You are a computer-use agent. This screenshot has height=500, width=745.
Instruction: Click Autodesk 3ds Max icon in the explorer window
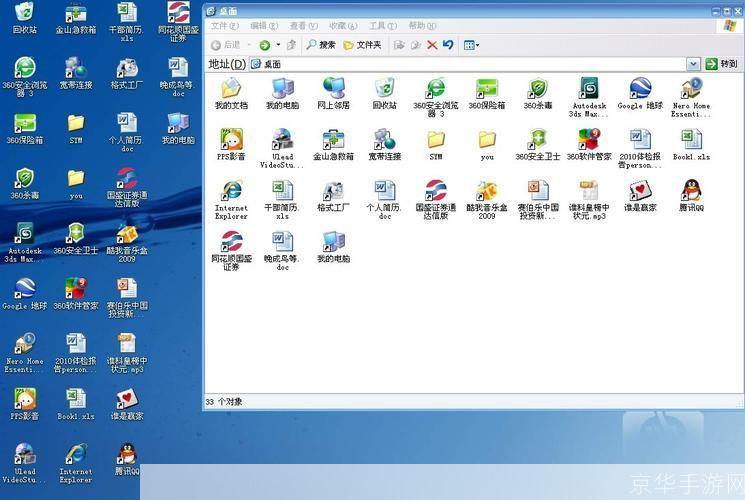click(x=589, y=89)
